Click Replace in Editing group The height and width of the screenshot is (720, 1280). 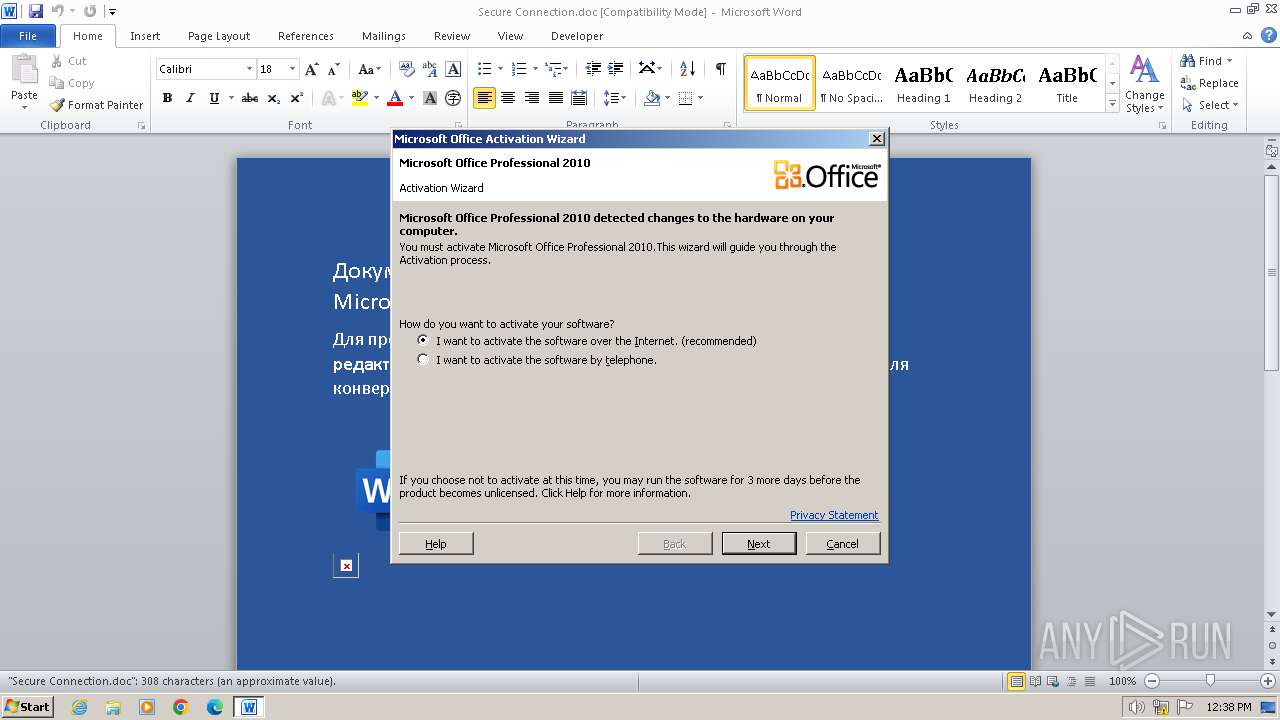1210,83
